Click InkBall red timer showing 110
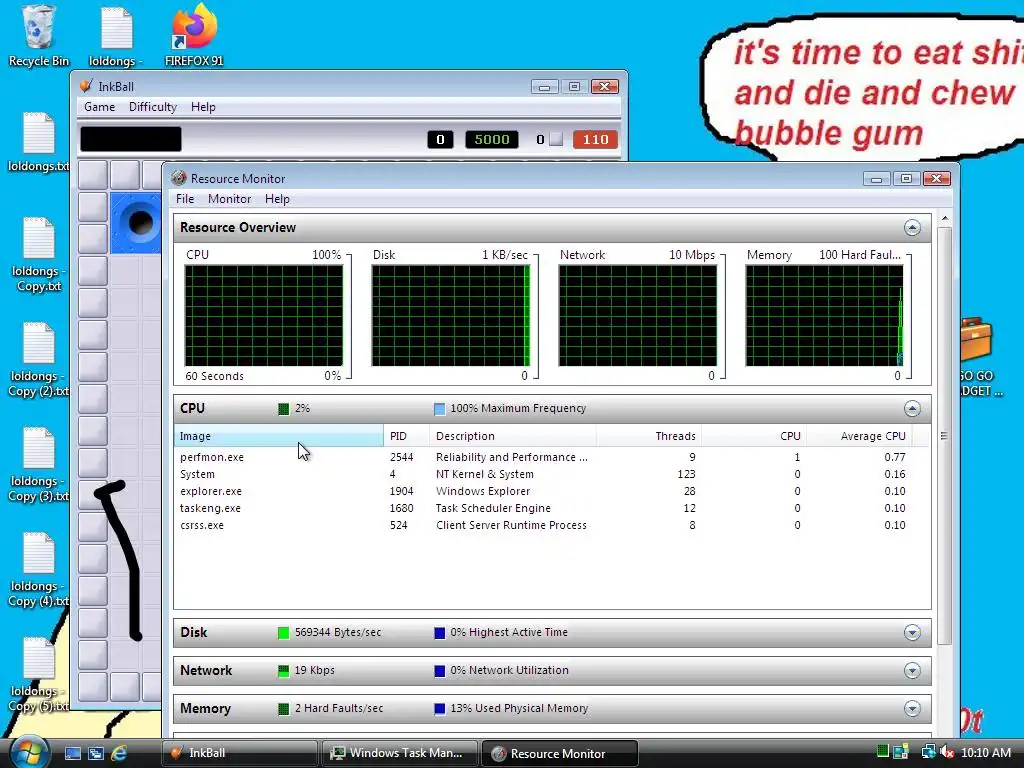 595,139
